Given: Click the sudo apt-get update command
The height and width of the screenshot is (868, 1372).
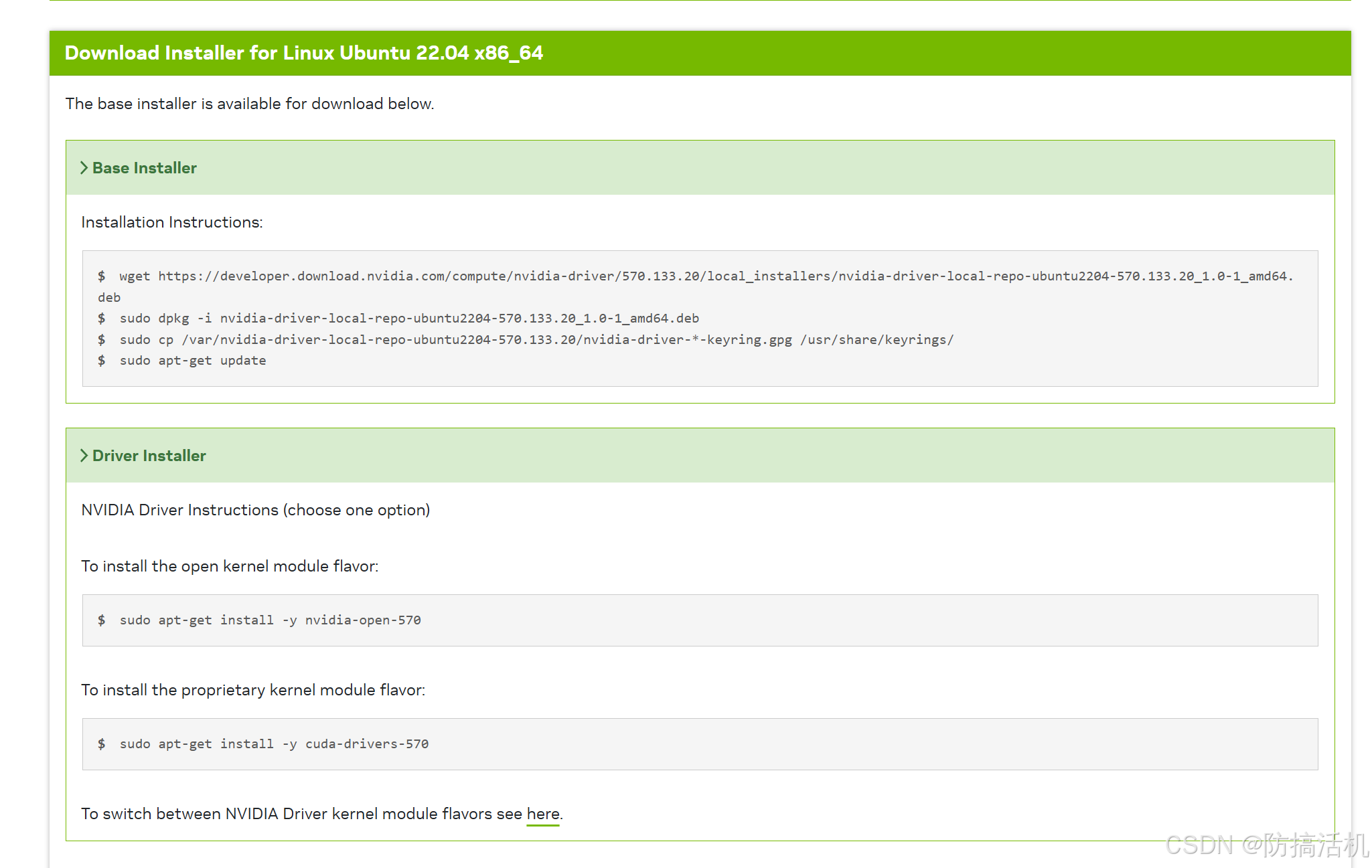Looking at the screenshot, I should (x=193, y=361).
